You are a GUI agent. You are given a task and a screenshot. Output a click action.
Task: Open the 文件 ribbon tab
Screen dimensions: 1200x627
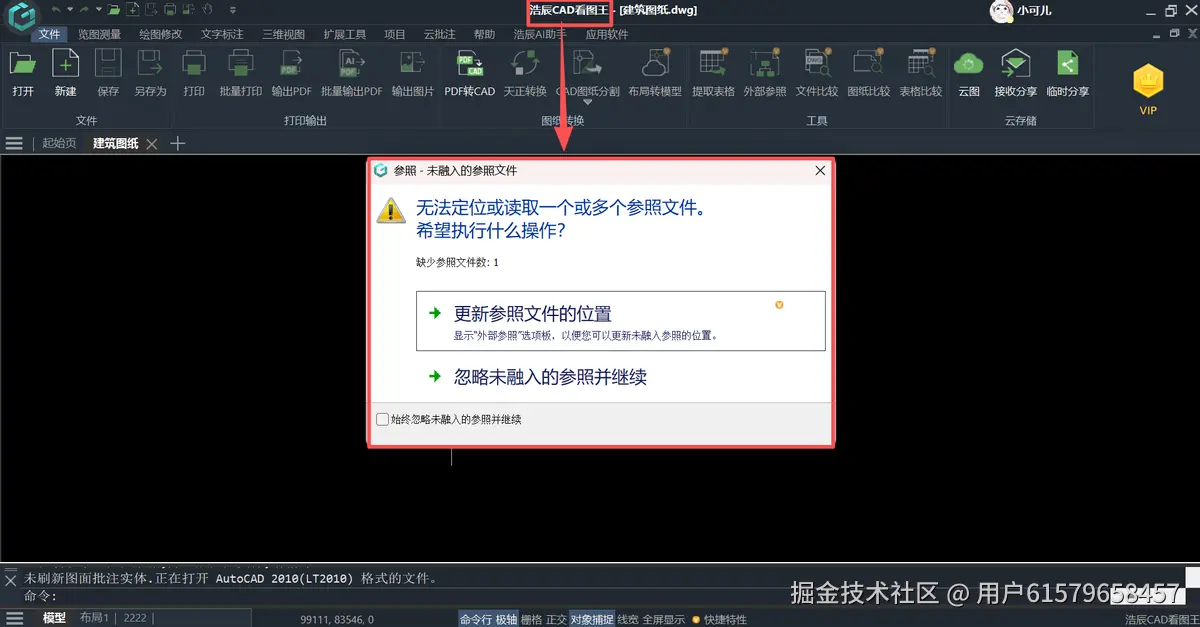pos(50,34)
